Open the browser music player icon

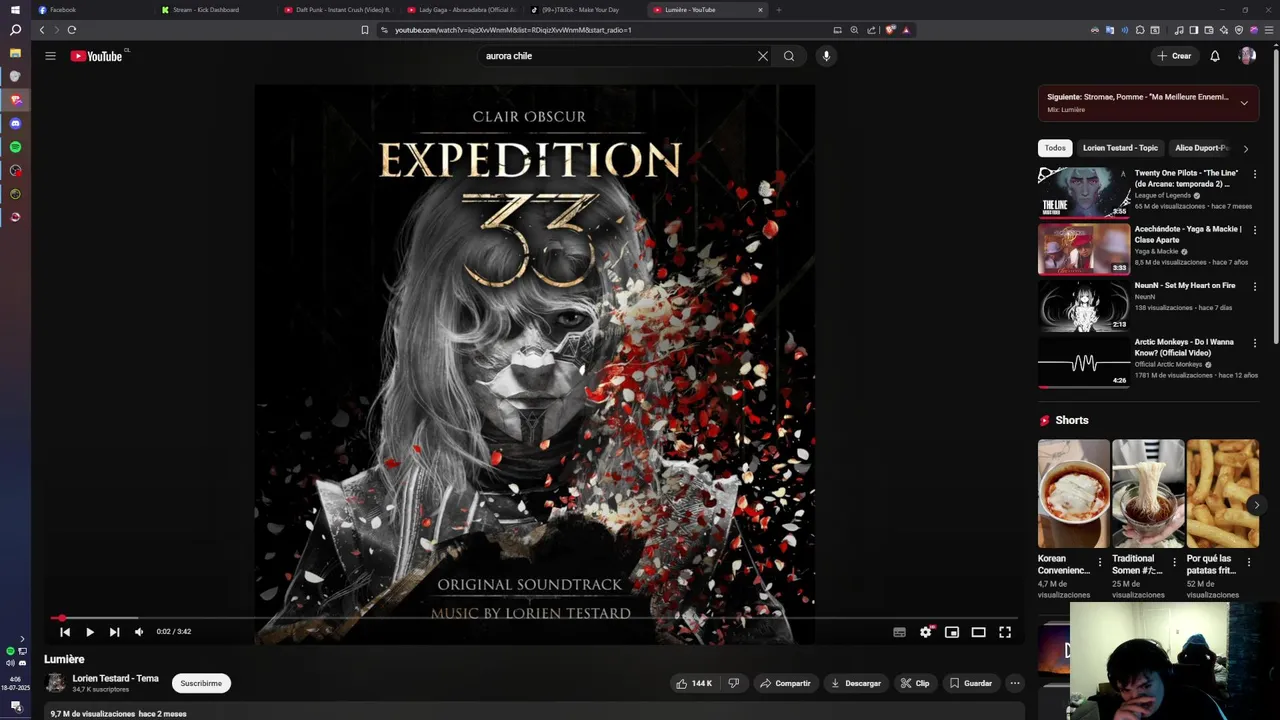pyautogui.click(x=1179, y=30)
